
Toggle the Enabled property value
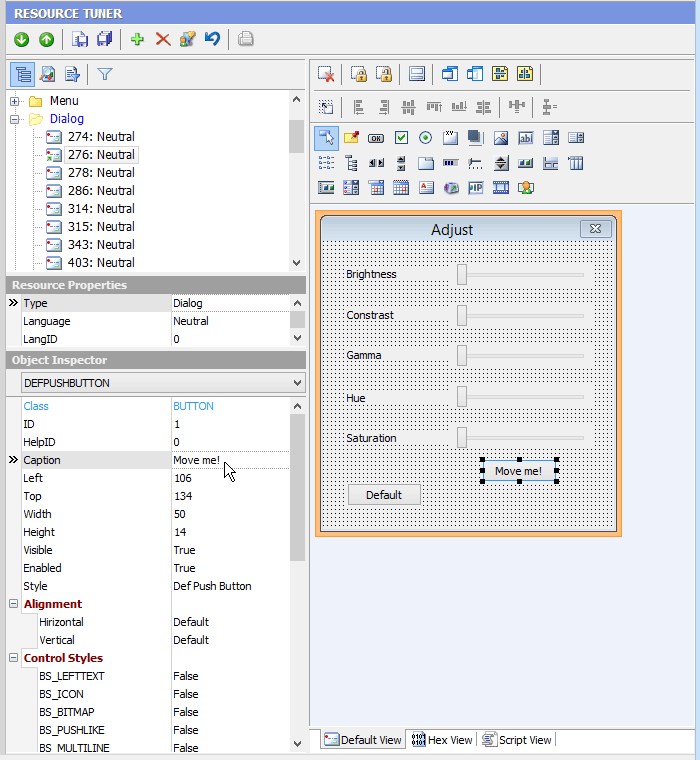pos(184,568)
